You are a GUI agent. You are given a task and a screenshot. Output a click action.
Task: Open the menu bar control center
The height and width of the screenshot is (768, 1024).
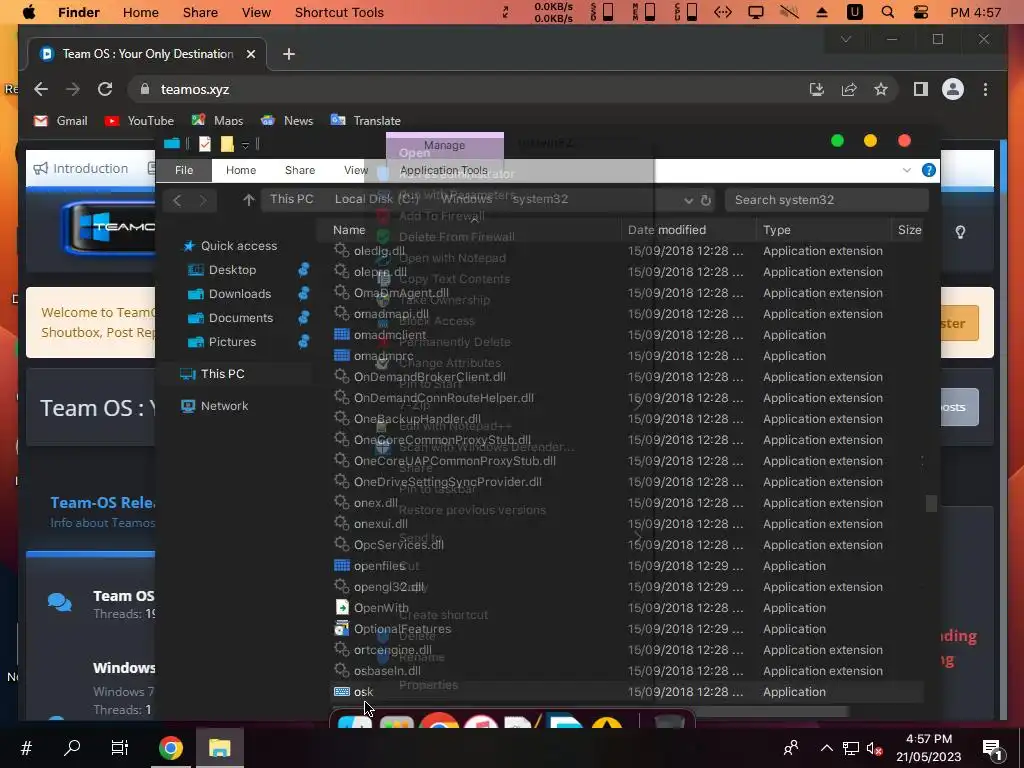click(921, 12)
